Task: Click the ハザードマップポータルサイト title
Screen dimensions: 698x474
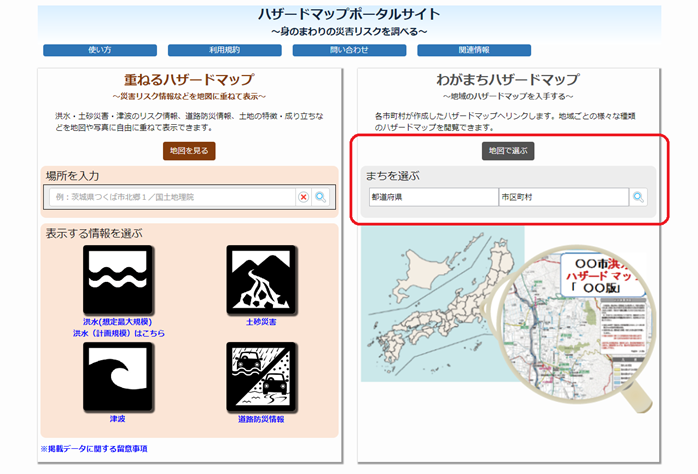Action: 349,14
